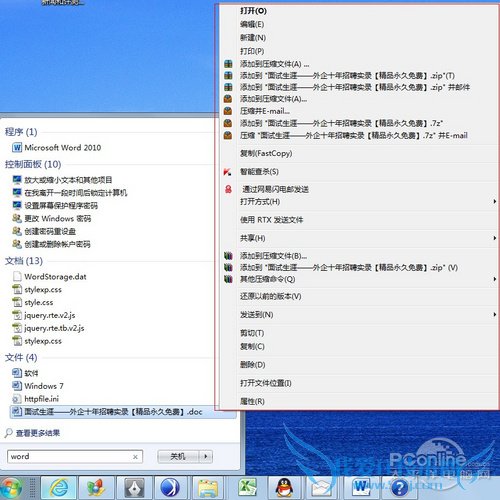Click the file icon beside jquery.rte.v2.js
The width and height of the screenshot is (500, 500).
[17, 315]
